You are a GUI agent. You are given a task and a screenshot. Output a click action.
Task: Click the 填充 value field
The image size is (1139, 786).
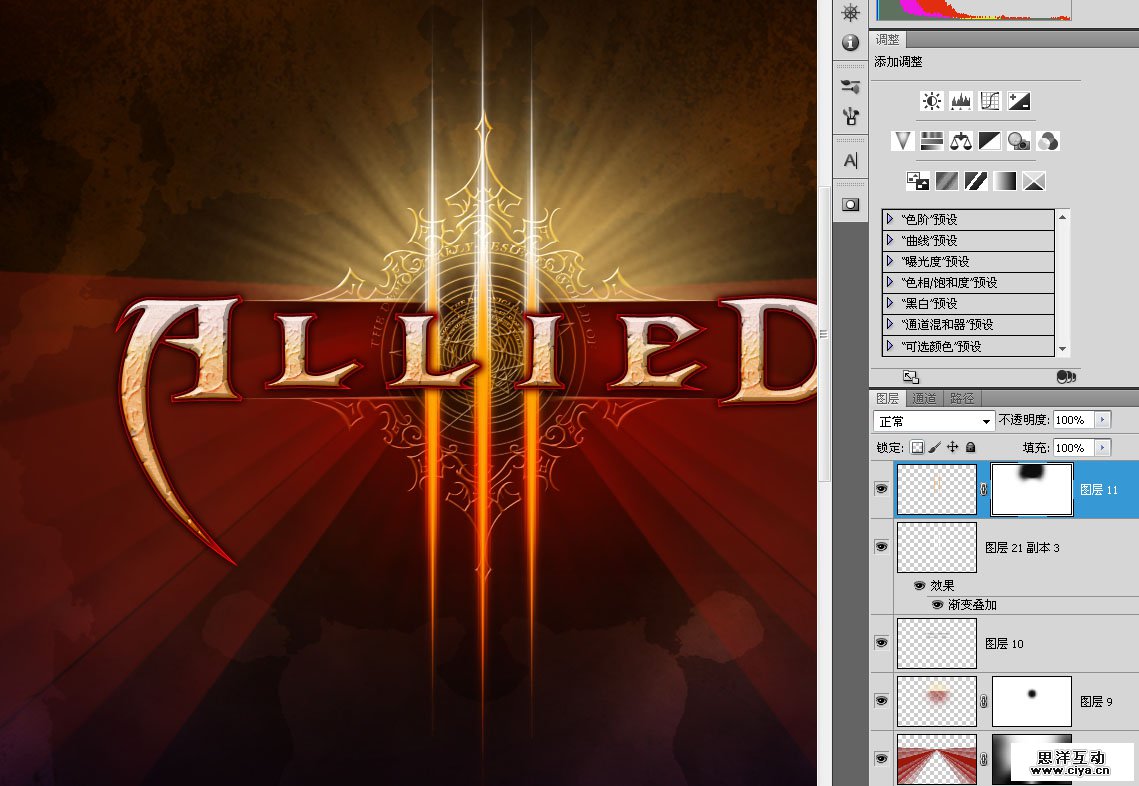[1074, 447]
